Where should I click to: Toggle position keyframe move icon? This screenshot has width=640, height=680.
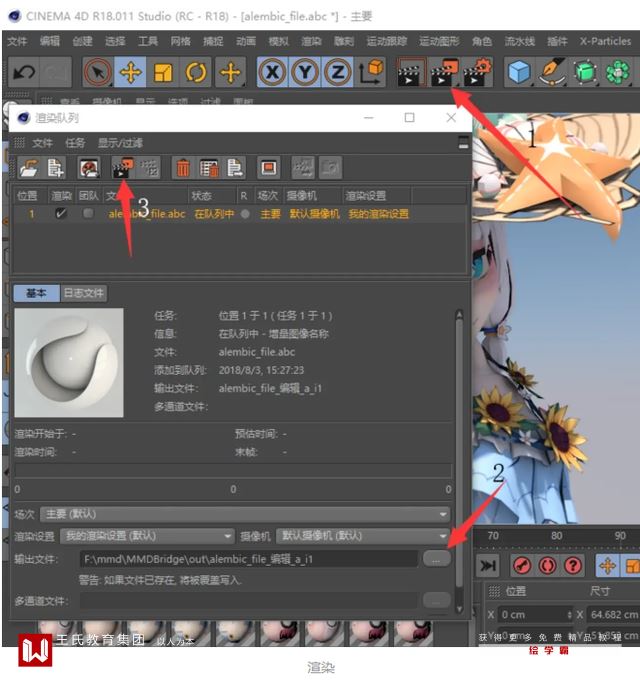coord(607,566)
